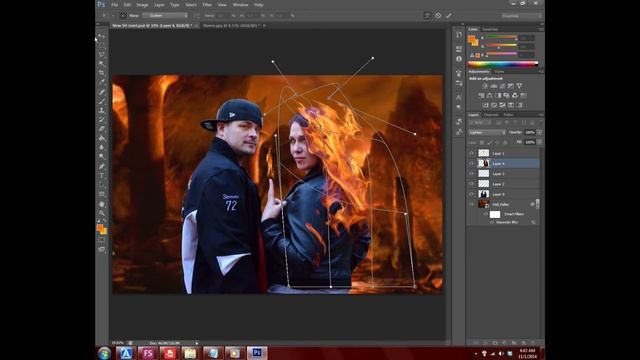The image size is (640, 360).
Task: Add a Brightness/Contrast adjustment
Action: click(485, 86)
